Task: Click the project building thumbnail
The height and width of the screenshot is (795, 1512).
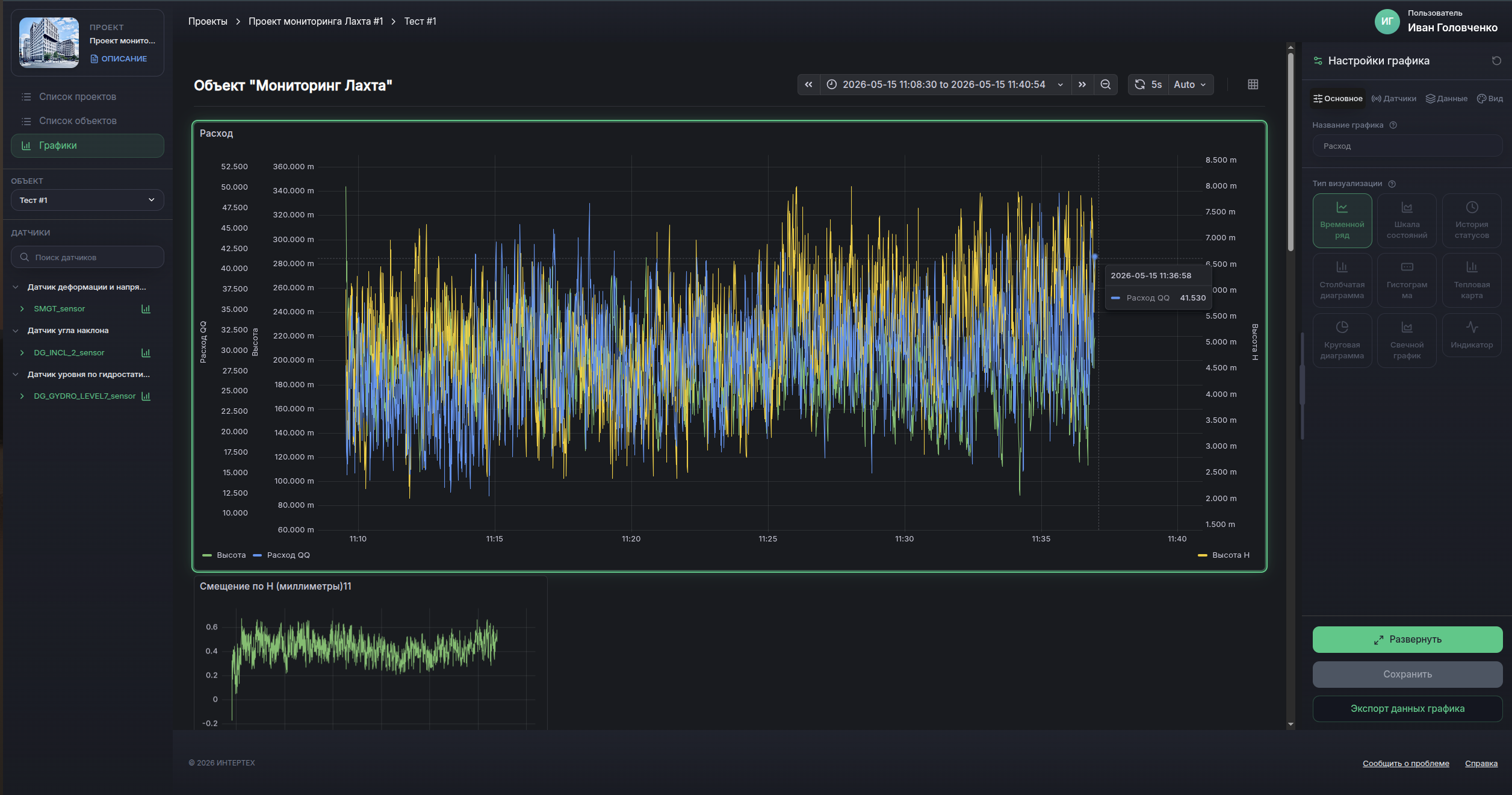Action: (x=49, y=42)
